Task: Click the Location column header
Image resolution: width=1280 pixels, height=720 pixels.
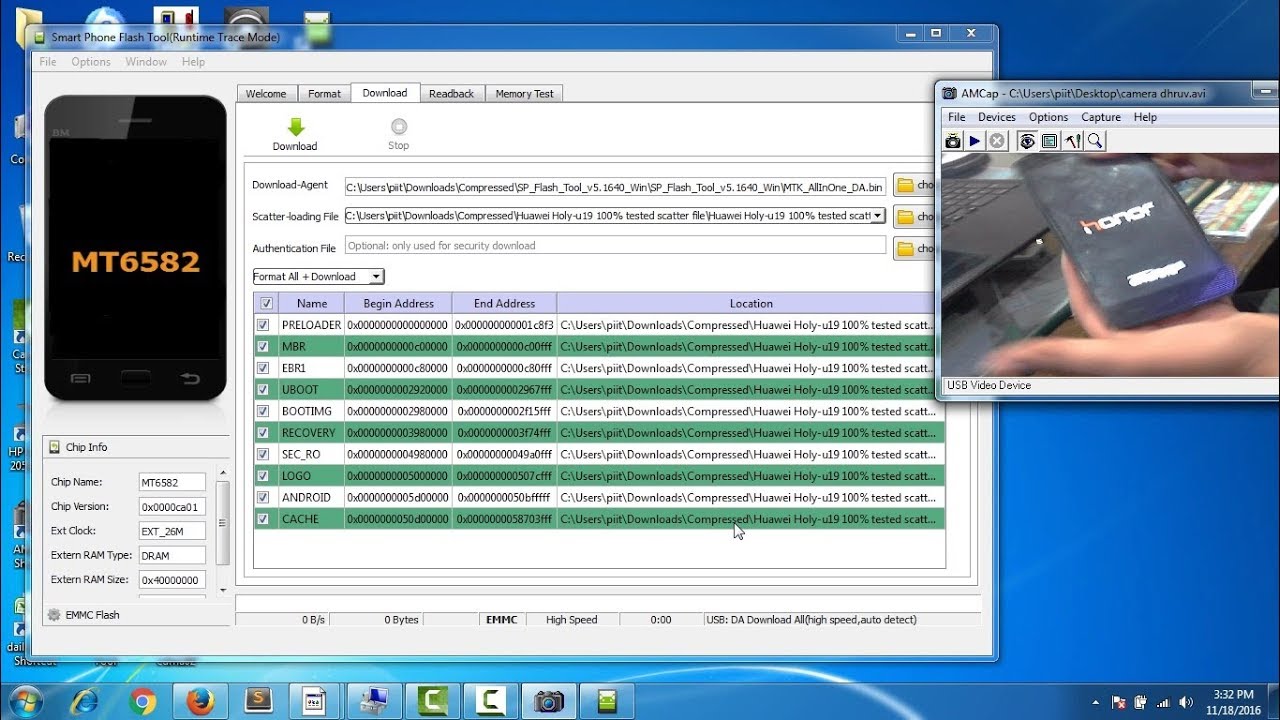Action: coord(751,303)
